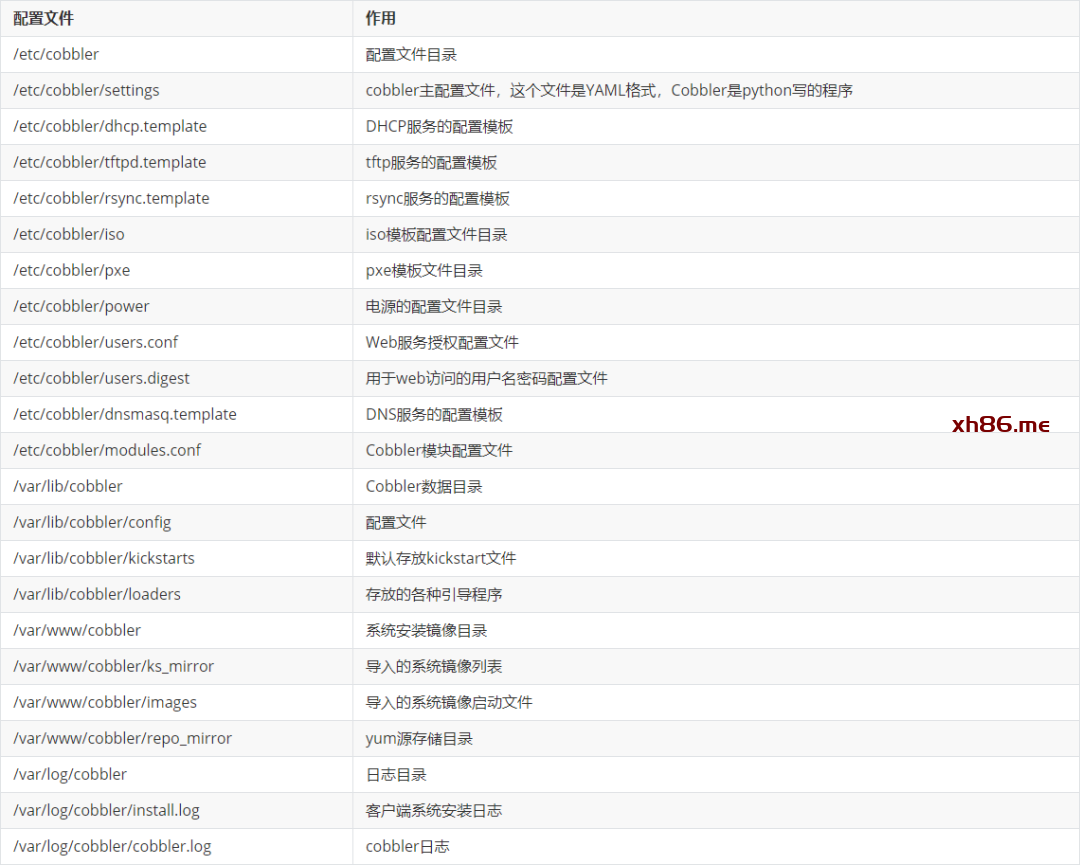
Task: Click /var/www/cobbler/ks_mirror path text
Action: pyautogui.click(x=113, y=667)
